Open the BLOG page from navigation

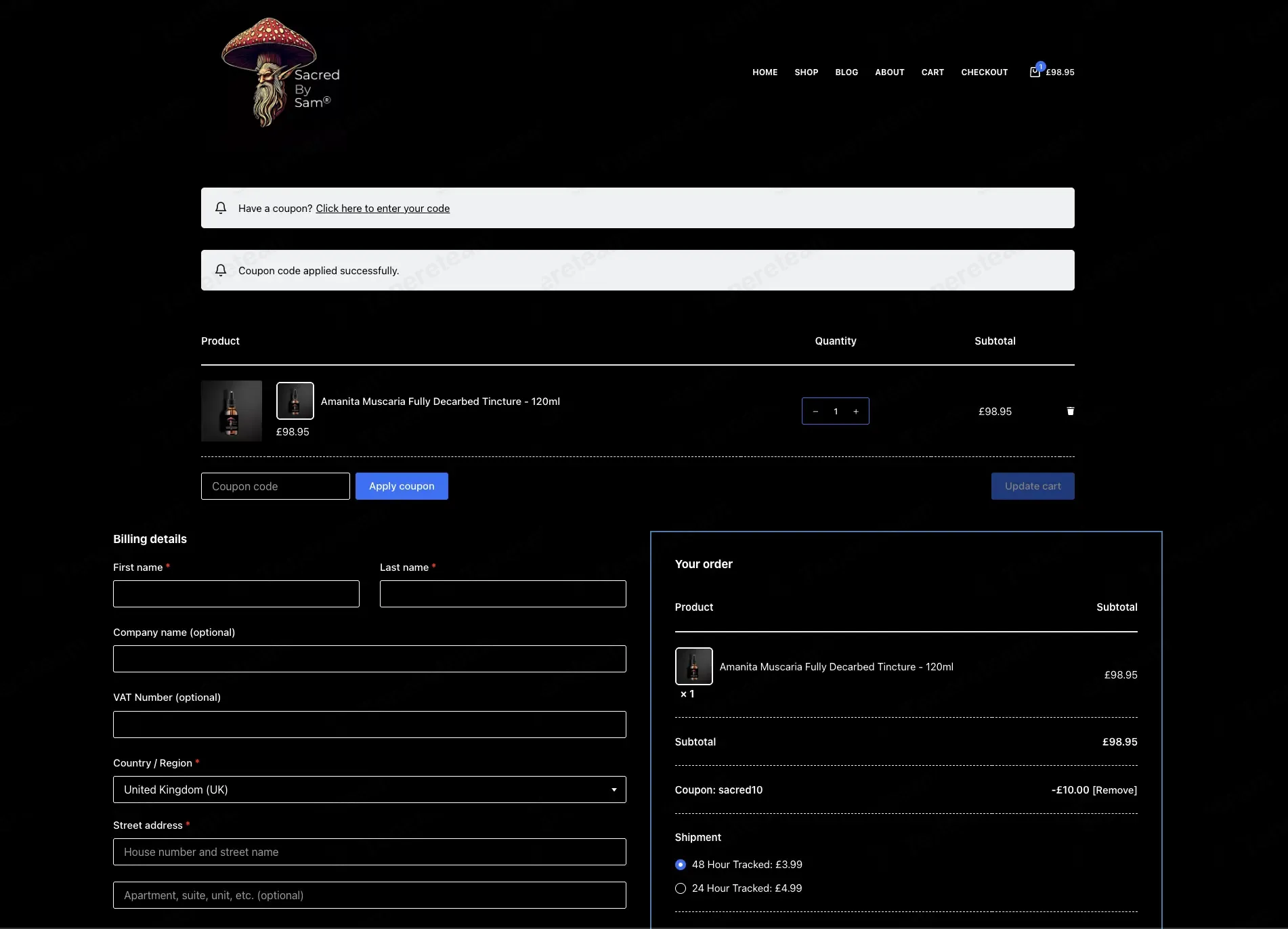pyautogui.click(x=846, y=72)
